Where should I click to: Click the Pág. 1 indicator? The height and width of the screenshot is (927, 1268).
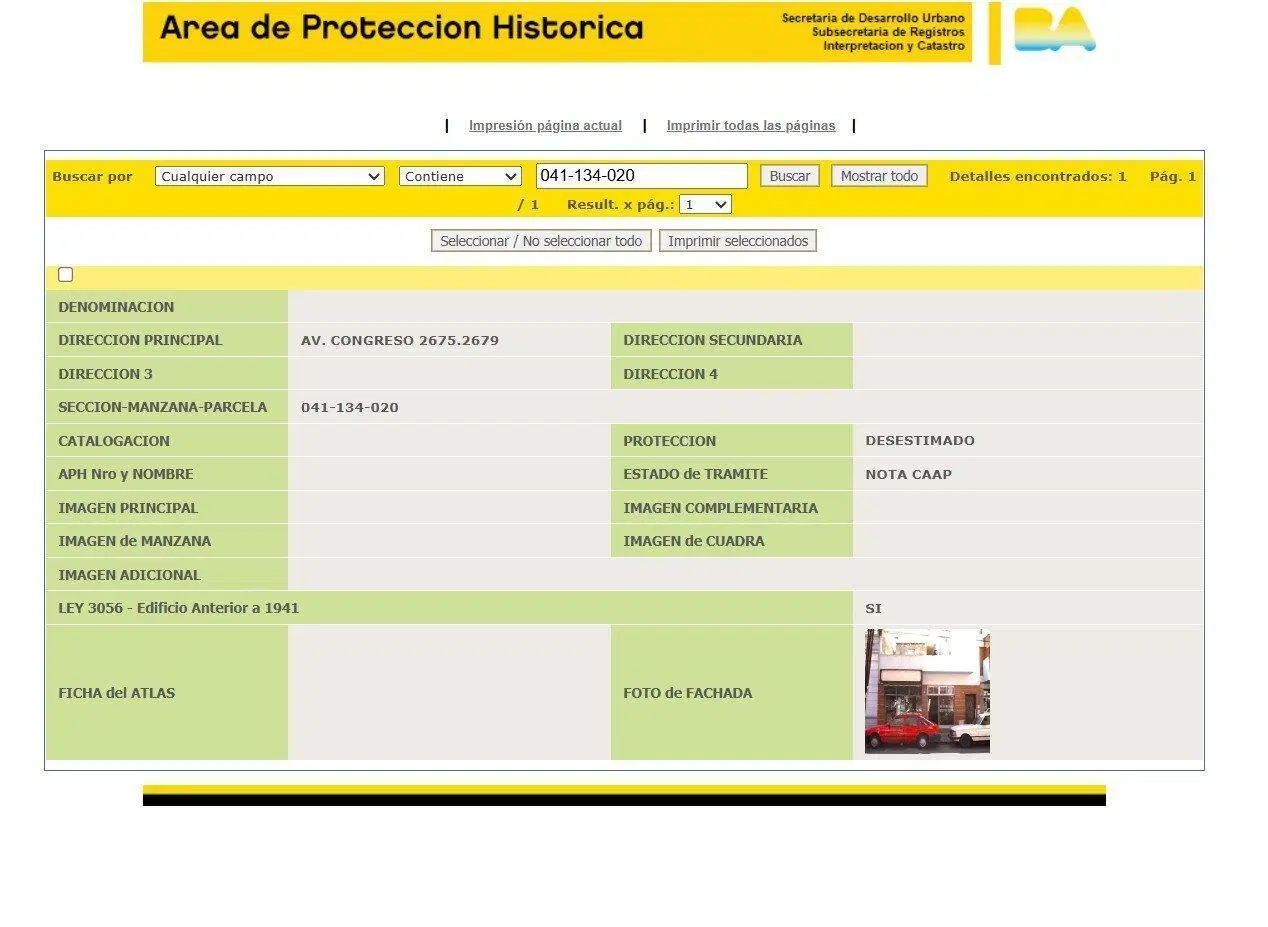point(1173,176)
